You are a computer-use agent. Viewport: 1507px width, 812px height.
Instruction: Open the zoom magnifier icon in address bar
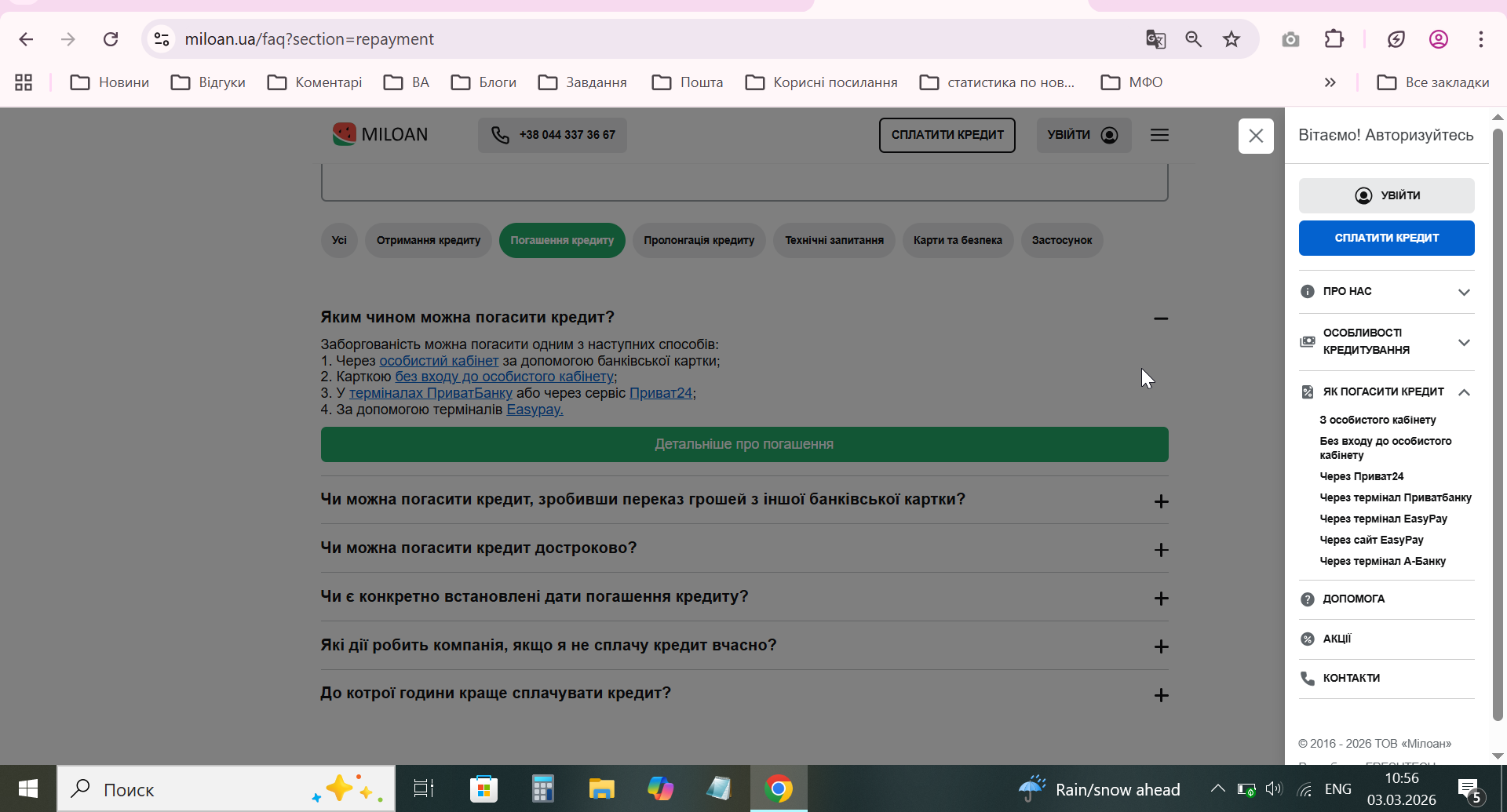pyautogui.click(x=1194, y=39)
